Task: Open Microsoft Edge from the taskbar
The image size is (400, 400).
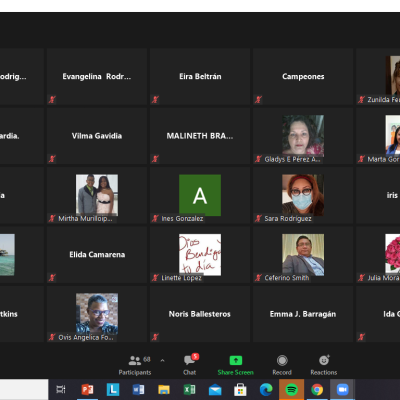Action: 266,389
